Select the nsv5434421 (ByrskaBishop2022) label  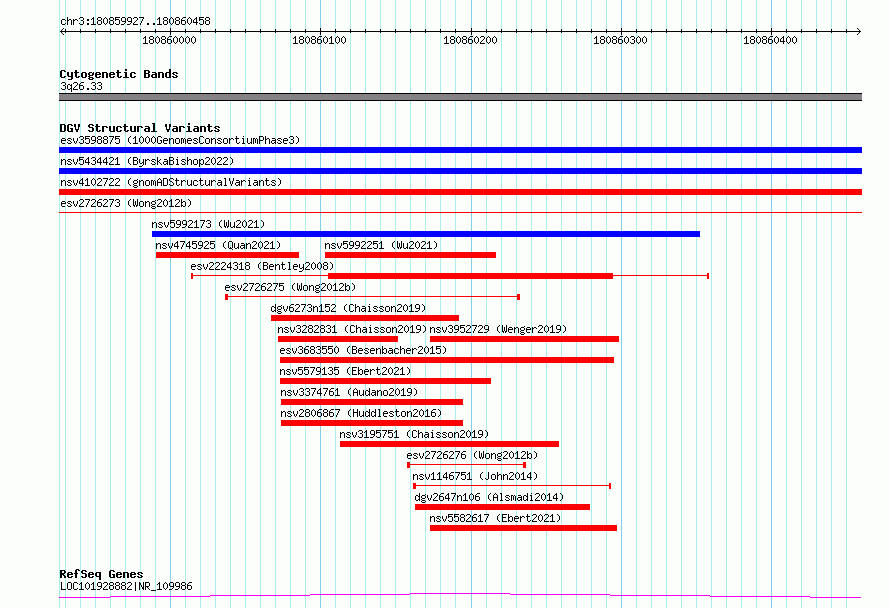(147, 161)
